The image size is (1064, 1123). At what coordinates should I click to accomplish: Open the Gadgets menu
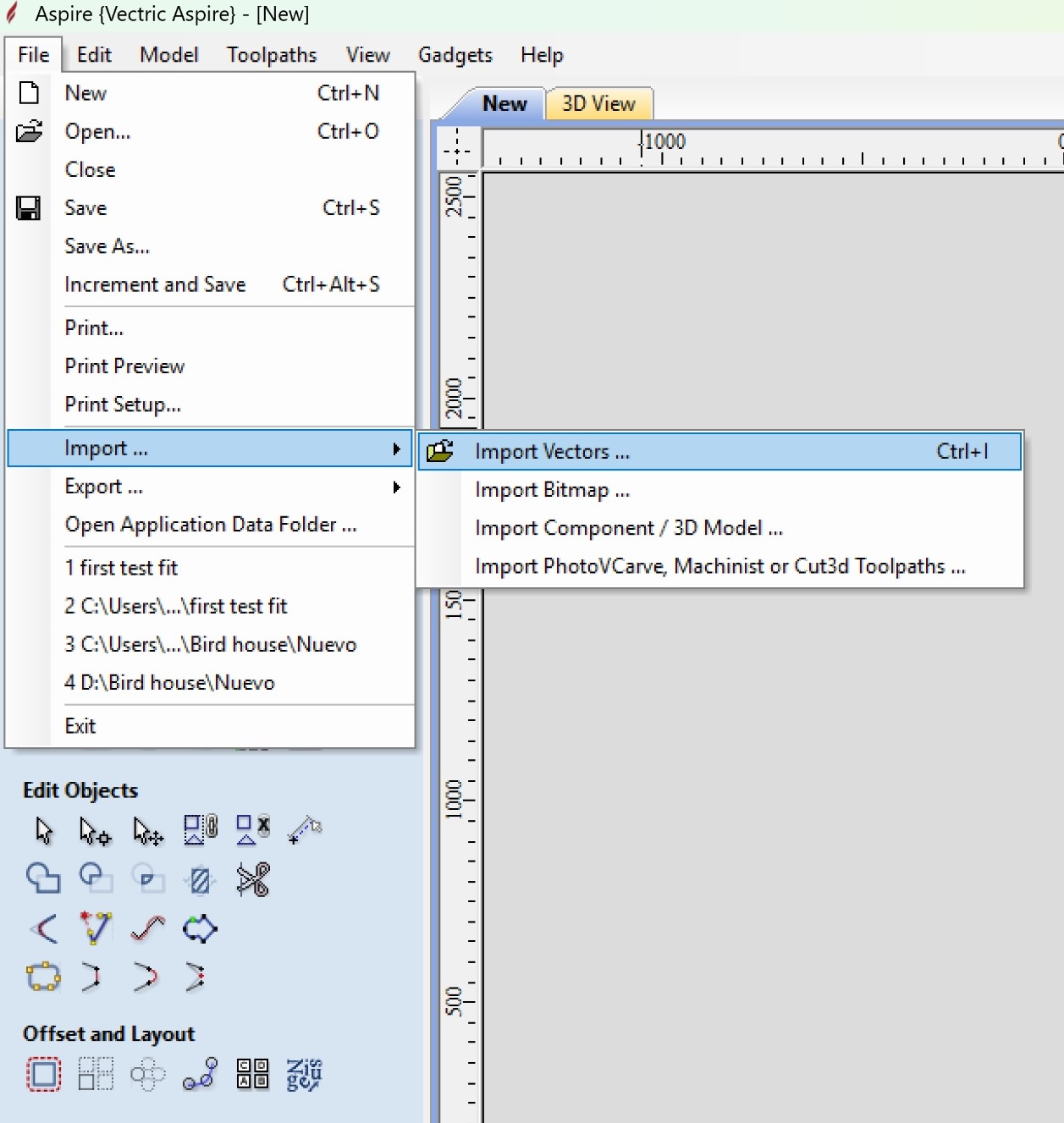click(455, 55)
